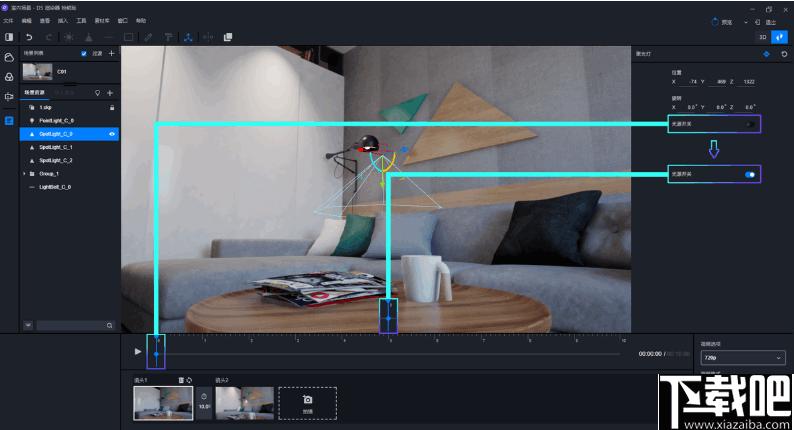
Task: Open the 720p resolution dropdown
Action: [x=743, y=358]
